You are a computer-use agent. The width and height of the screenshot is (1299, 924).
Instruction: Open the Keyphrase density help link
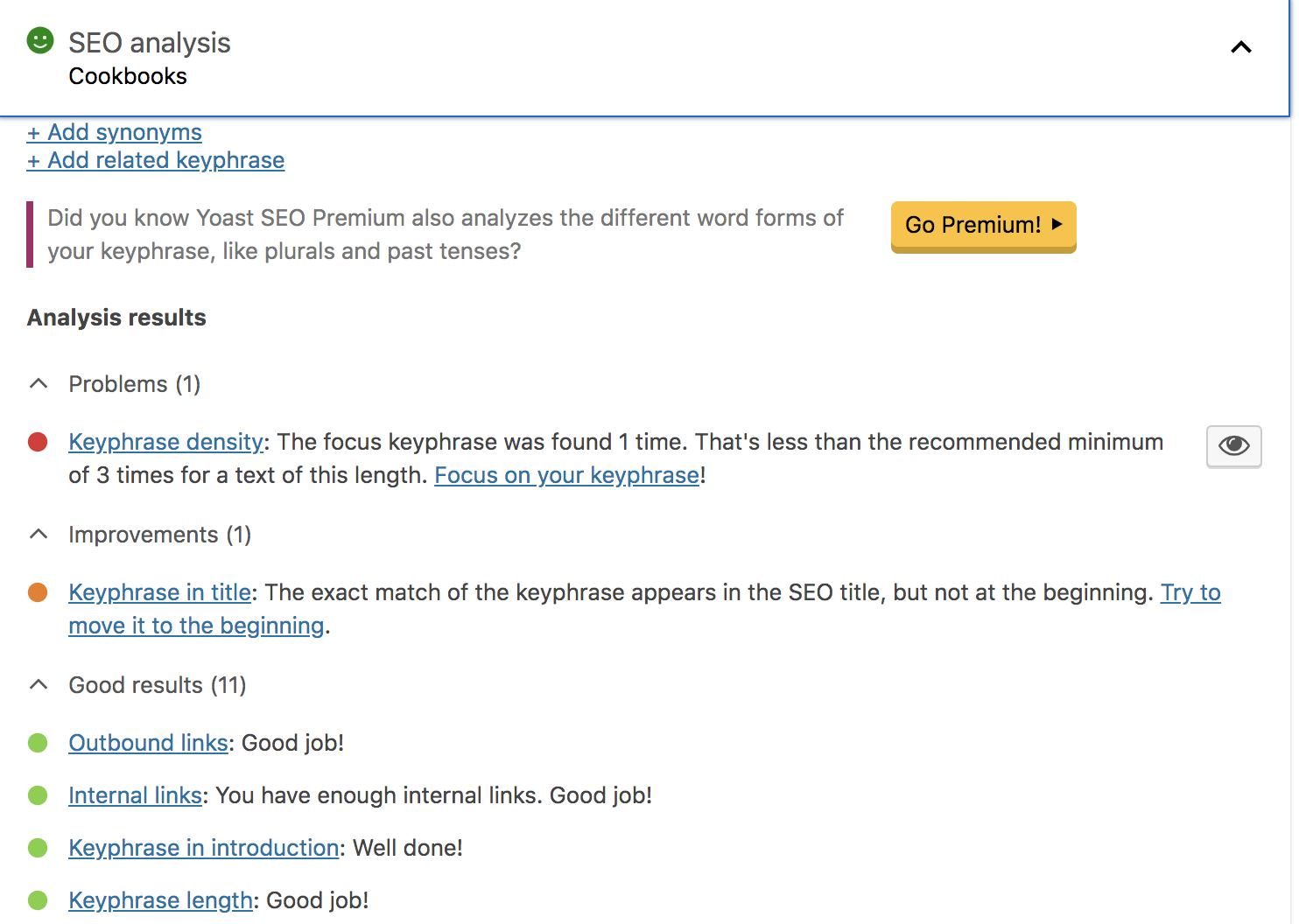(x=165, y=442)
